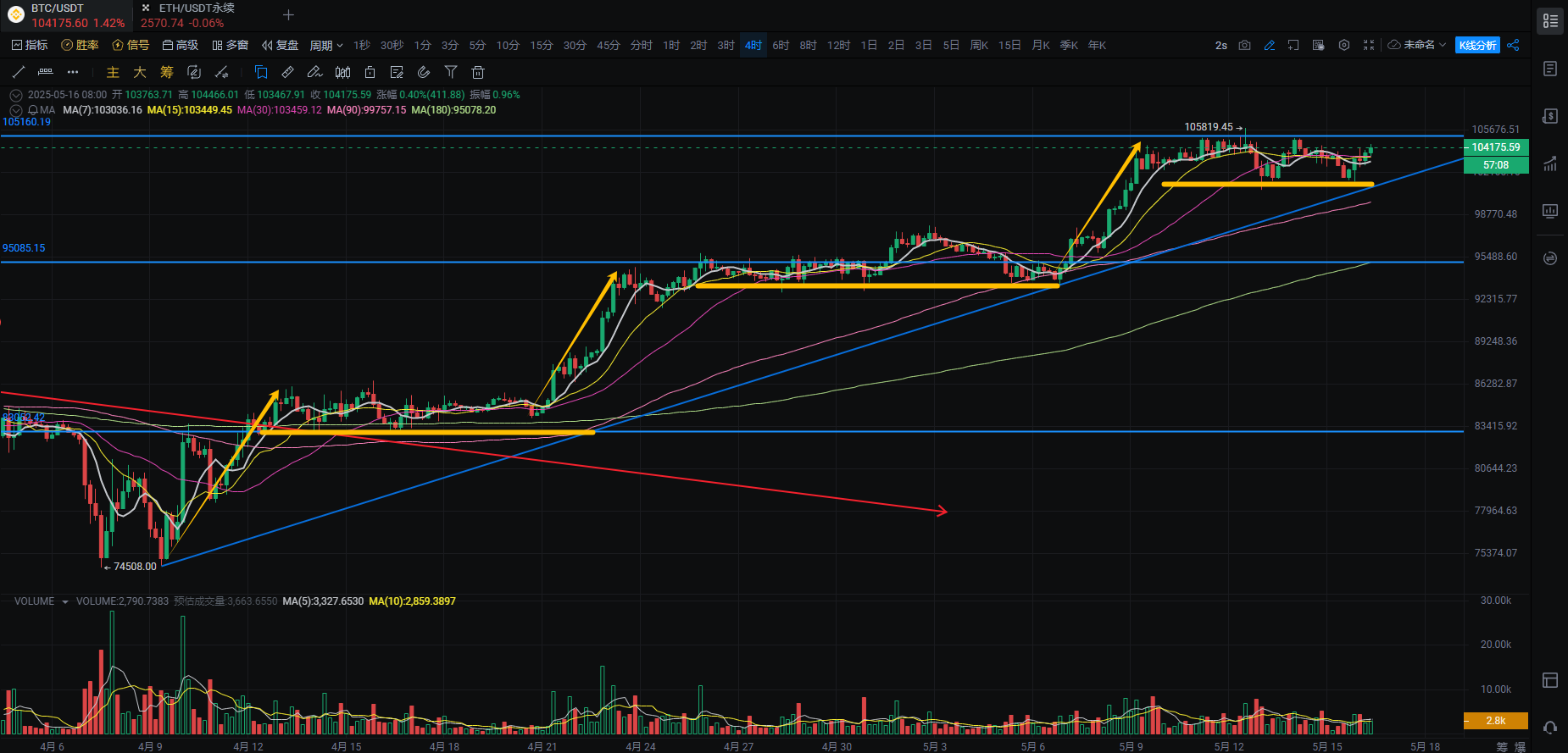1568x753 pixels.
Task: Share the chart via share icon
Action: tap(1513, 45)
